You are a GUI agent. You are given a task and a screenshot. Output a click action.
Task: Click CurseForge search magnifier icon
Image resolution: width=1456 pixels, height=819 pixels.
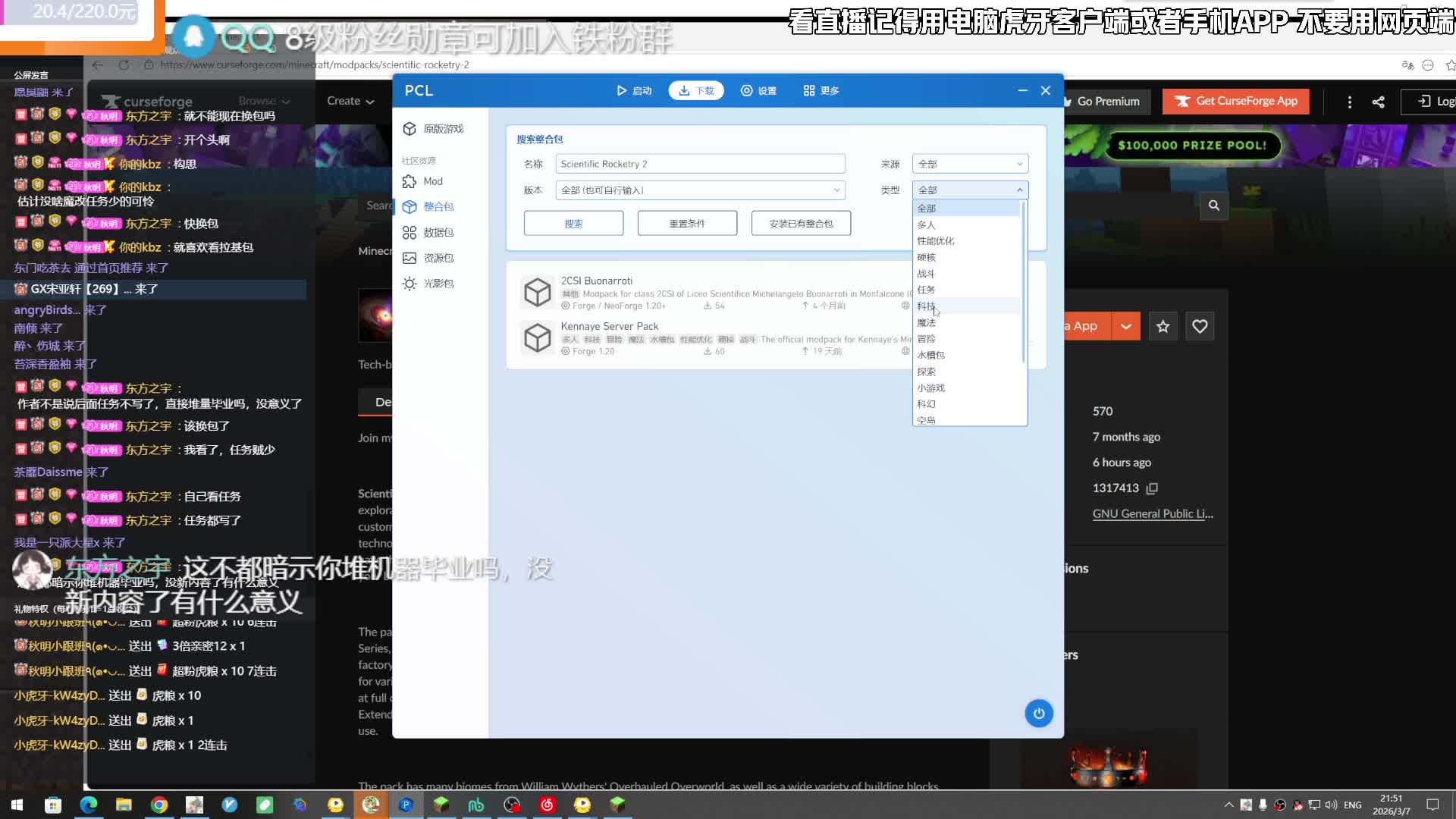[1213, 206]
